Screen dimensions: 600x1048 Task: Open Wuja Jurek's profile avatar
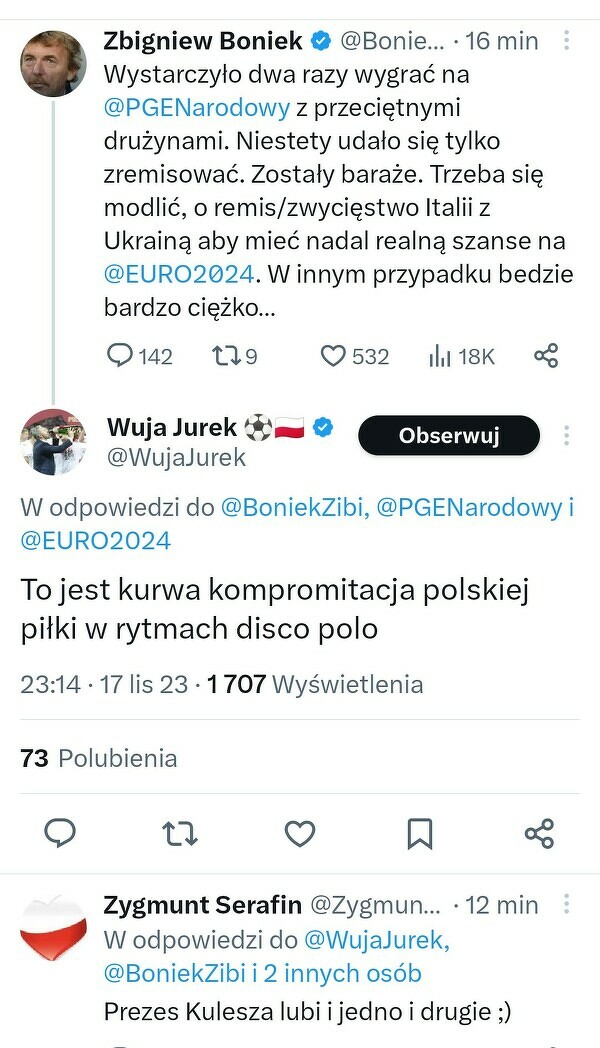pyautogui.click(x=54, y=441)
